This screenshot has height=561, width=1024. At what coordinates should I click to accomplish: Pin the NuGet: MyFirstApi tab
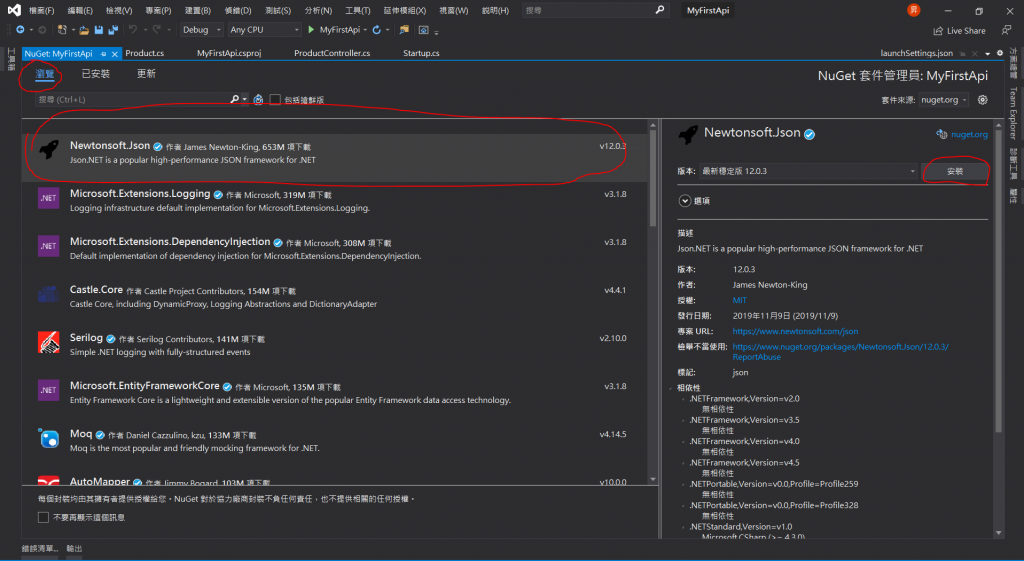[x=104, y=54]
